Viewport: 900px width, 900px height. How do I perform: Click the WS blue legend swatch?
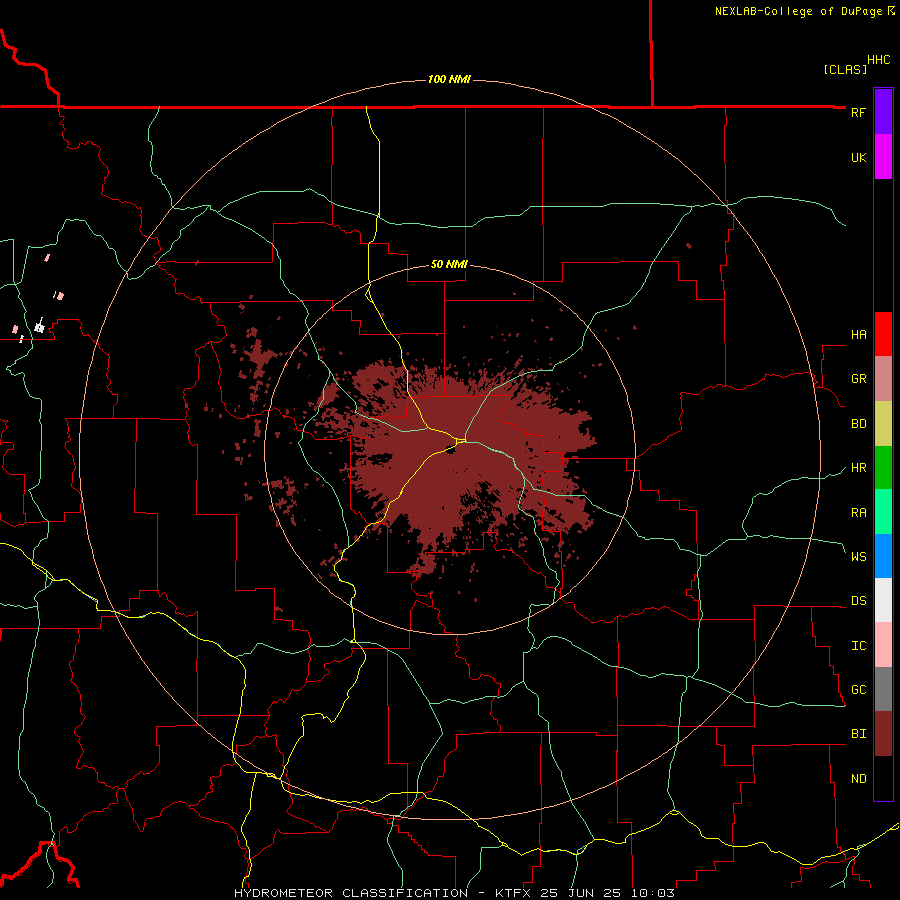(883, 556)
